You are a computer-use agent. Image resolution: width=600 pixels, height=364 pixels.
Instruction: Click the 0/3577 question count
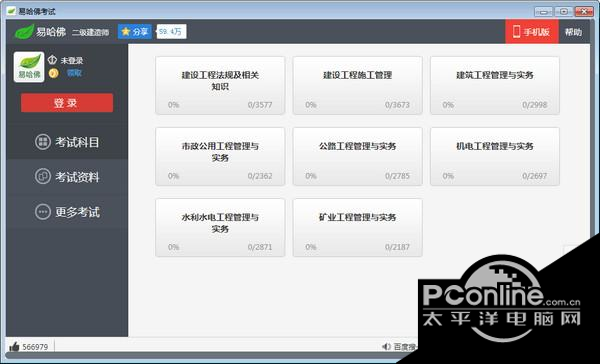(x=260, y=105)
